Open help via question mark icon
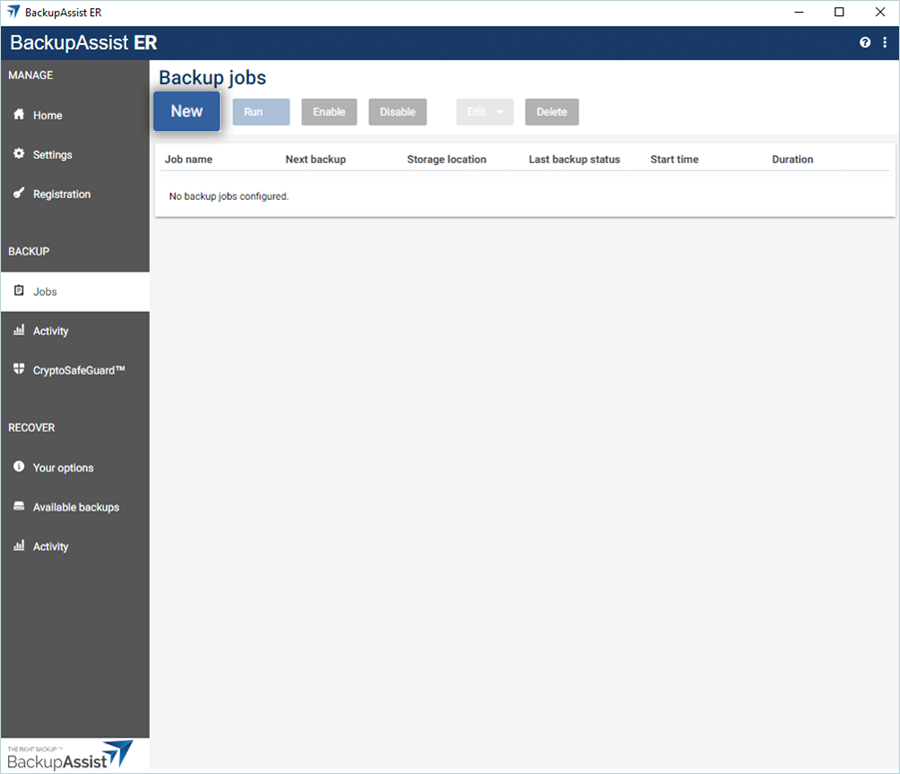The height and width of the screenshot is (774, 900). [865, 43]
